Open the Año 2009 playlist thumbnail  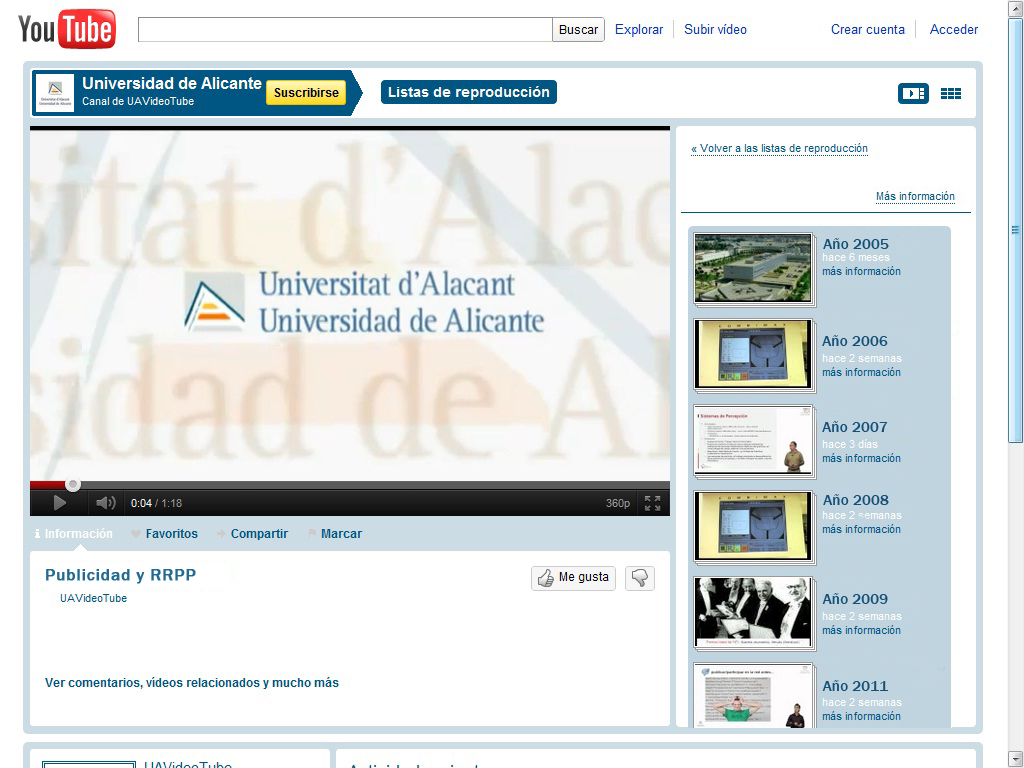754,613
